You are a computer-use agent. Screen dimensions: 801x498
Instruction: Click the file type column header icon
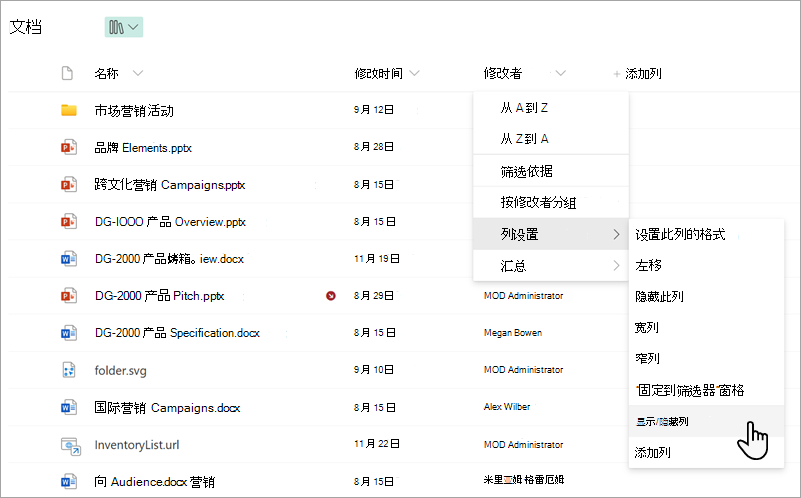[67, 74]
